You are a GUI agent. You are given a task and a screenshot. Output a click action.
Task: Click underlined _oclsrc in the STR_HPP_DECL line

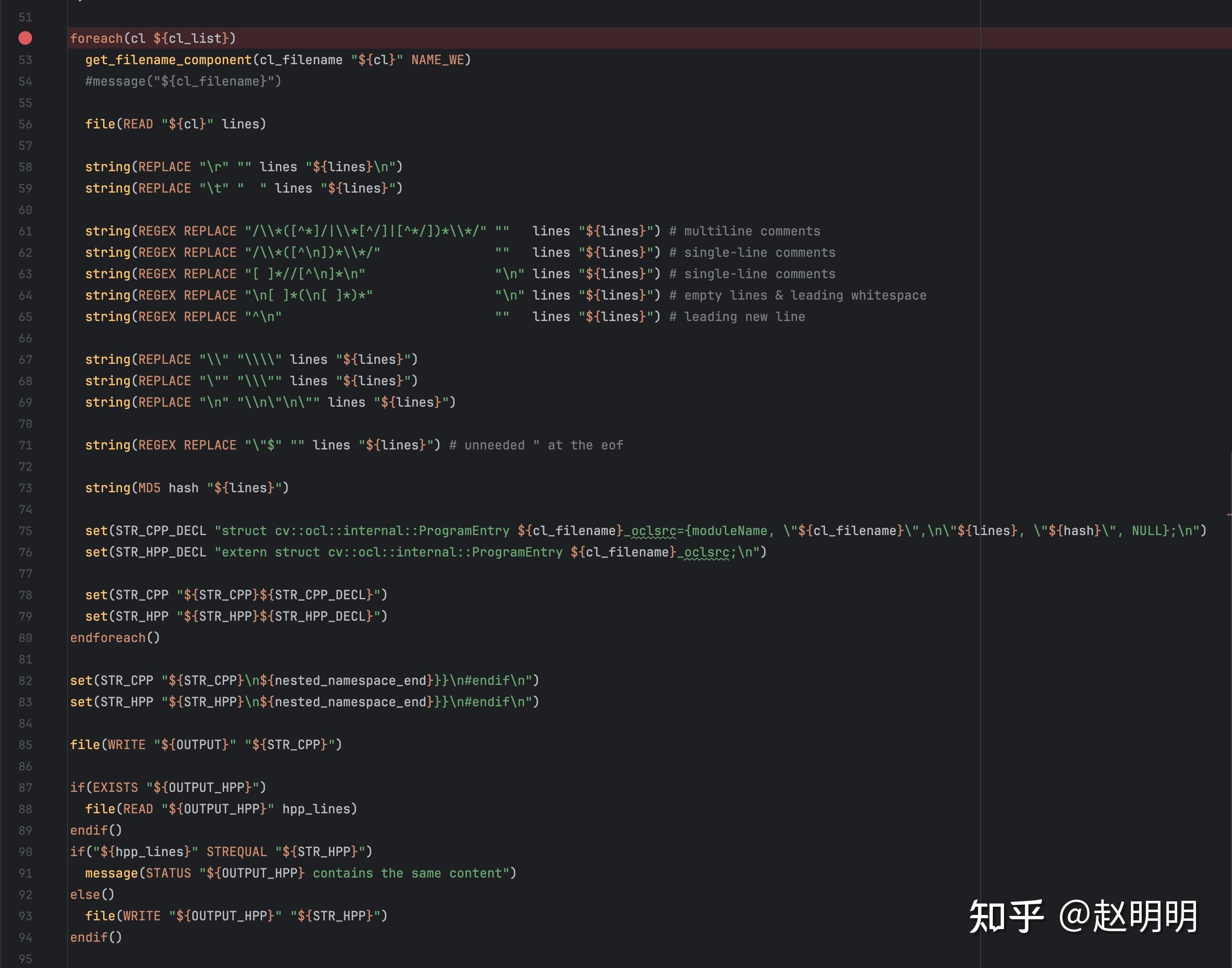[x=706, y=552]
